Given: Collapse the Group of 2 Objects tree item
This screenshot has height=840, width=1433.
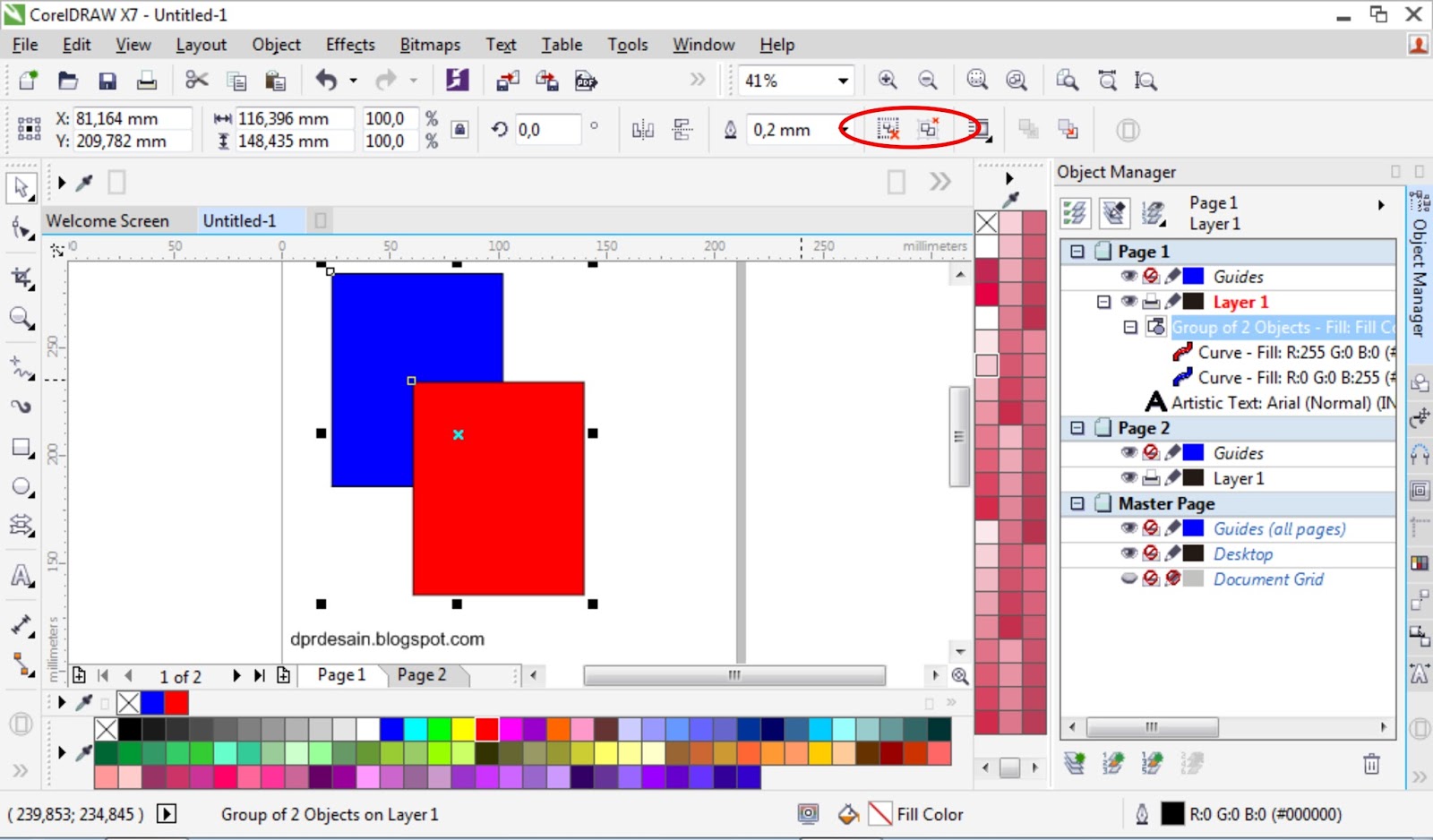Looking at the screenshot, I should pyautogui.click(x=1129, y=327).
